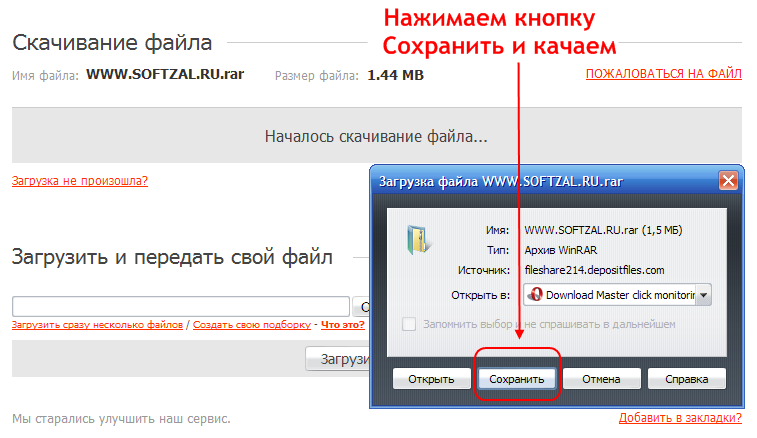Select file name WWW.SOFTZAL.RU.rar on page
757x438 pixels.
[x=165, y=74]
